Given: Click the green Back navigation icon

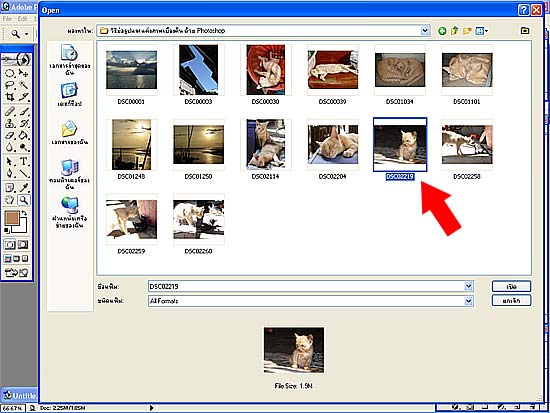Looking at the screenshot, I should (442, 31).
